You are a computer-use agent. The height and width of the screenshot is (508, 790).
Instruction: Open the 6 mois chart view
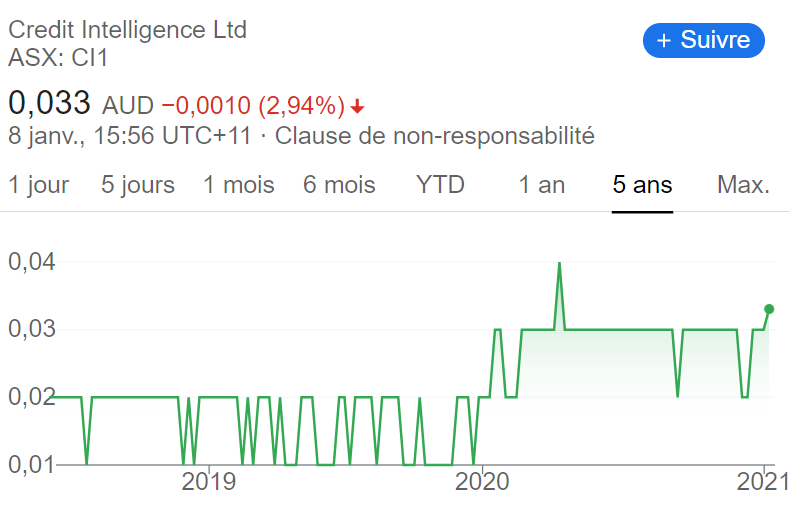click(339, 185)
